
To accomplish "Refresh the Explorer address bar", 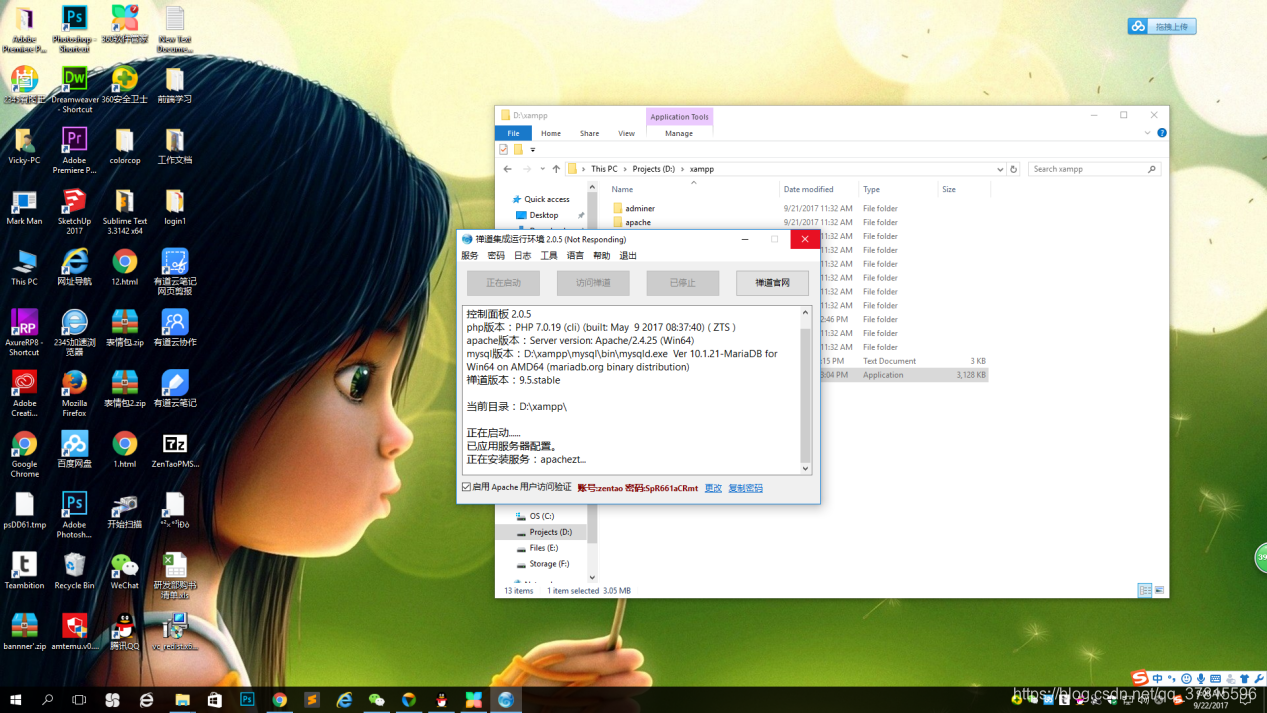I will [1013, 169].
